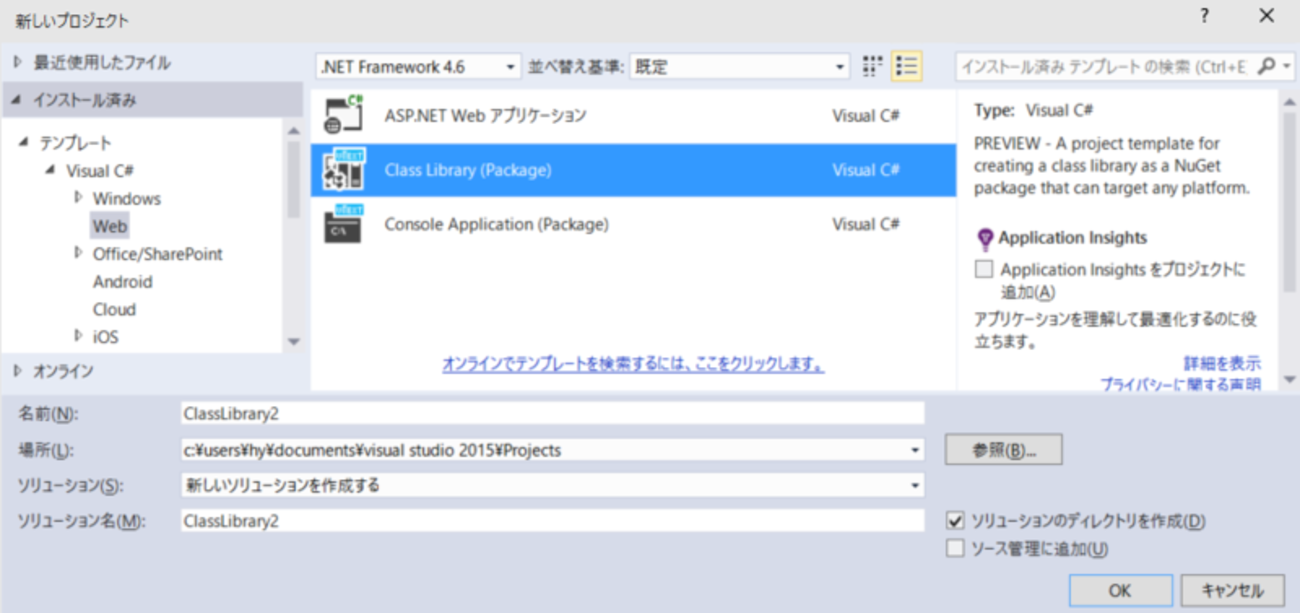The height and width of the screenshot is (613, 1300).
Task: Close the new project dialog
Action: pos(1266,17)
